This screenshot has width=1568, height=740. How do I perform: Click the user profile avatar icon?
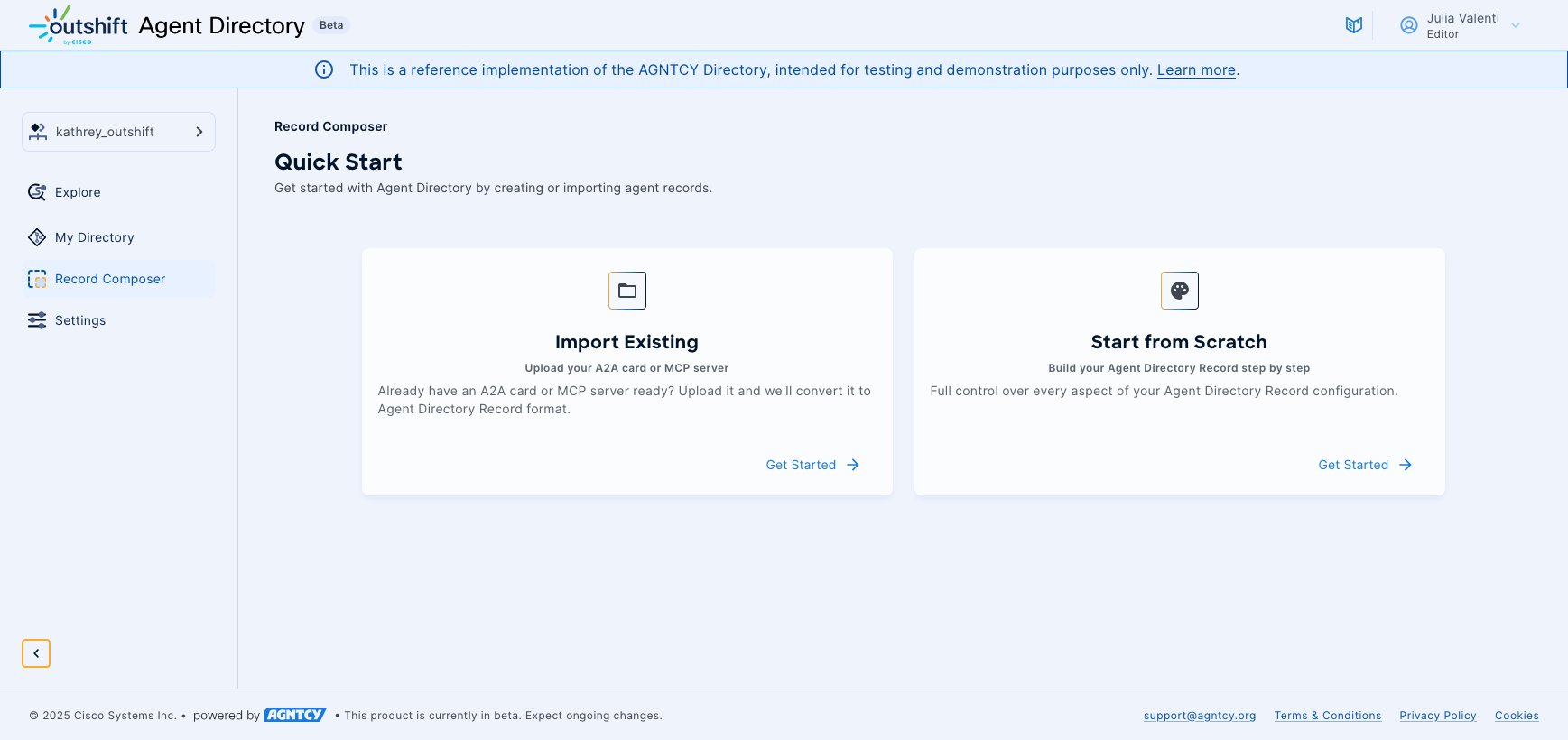point(1408,25)
